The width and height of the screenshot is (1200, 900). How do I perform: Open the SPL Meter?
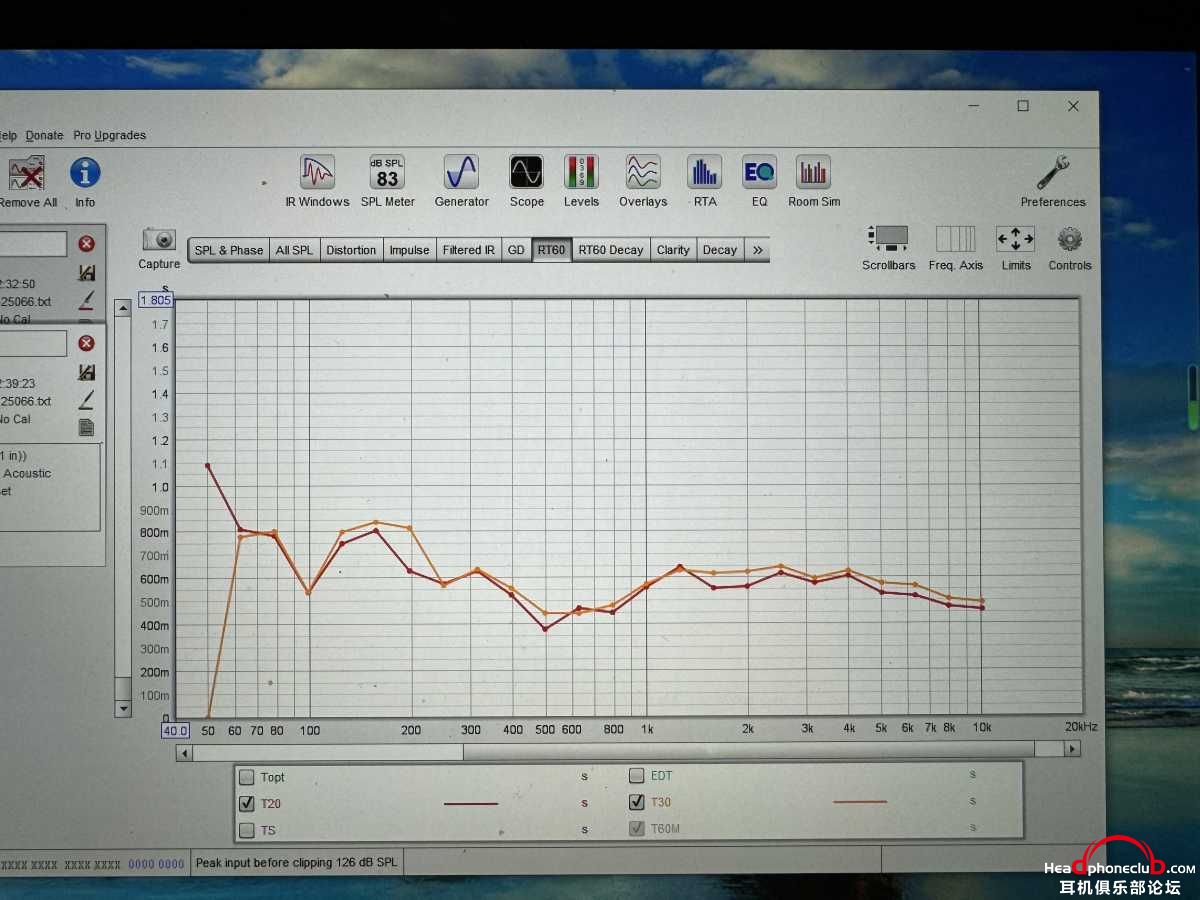[387, 181]
